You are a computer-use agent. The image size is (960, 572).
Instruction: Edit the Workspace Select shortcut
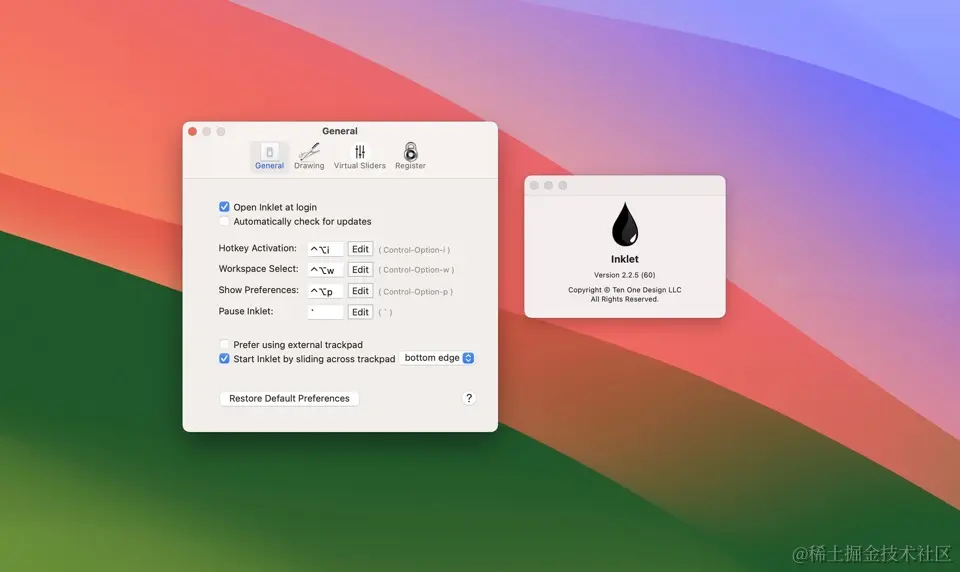360,269
